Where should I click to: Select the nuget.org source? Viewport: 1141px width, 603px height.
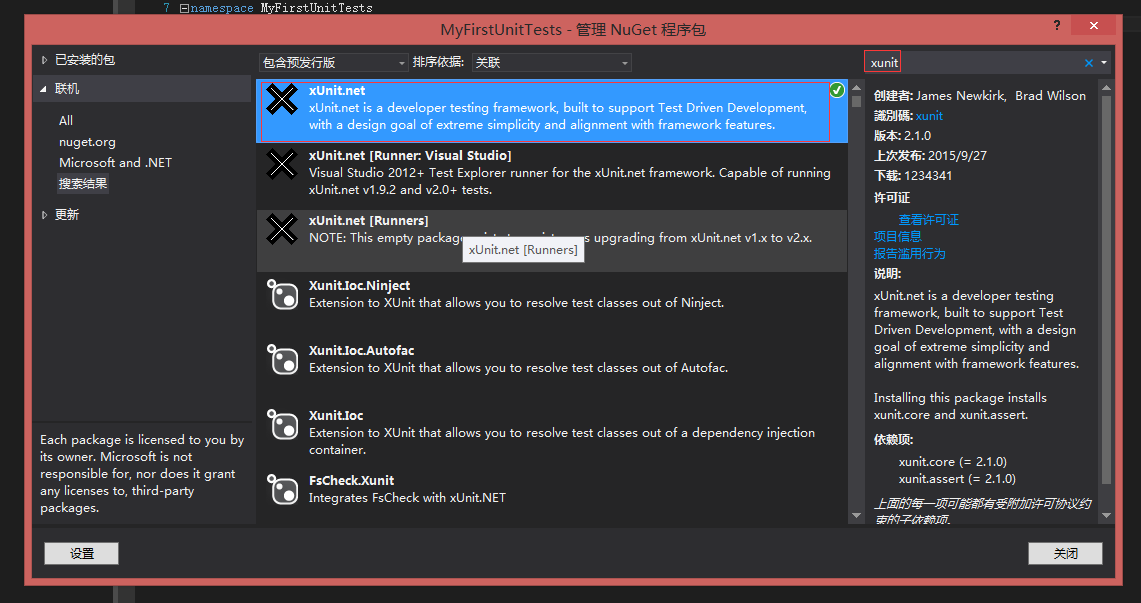(87, 142)
